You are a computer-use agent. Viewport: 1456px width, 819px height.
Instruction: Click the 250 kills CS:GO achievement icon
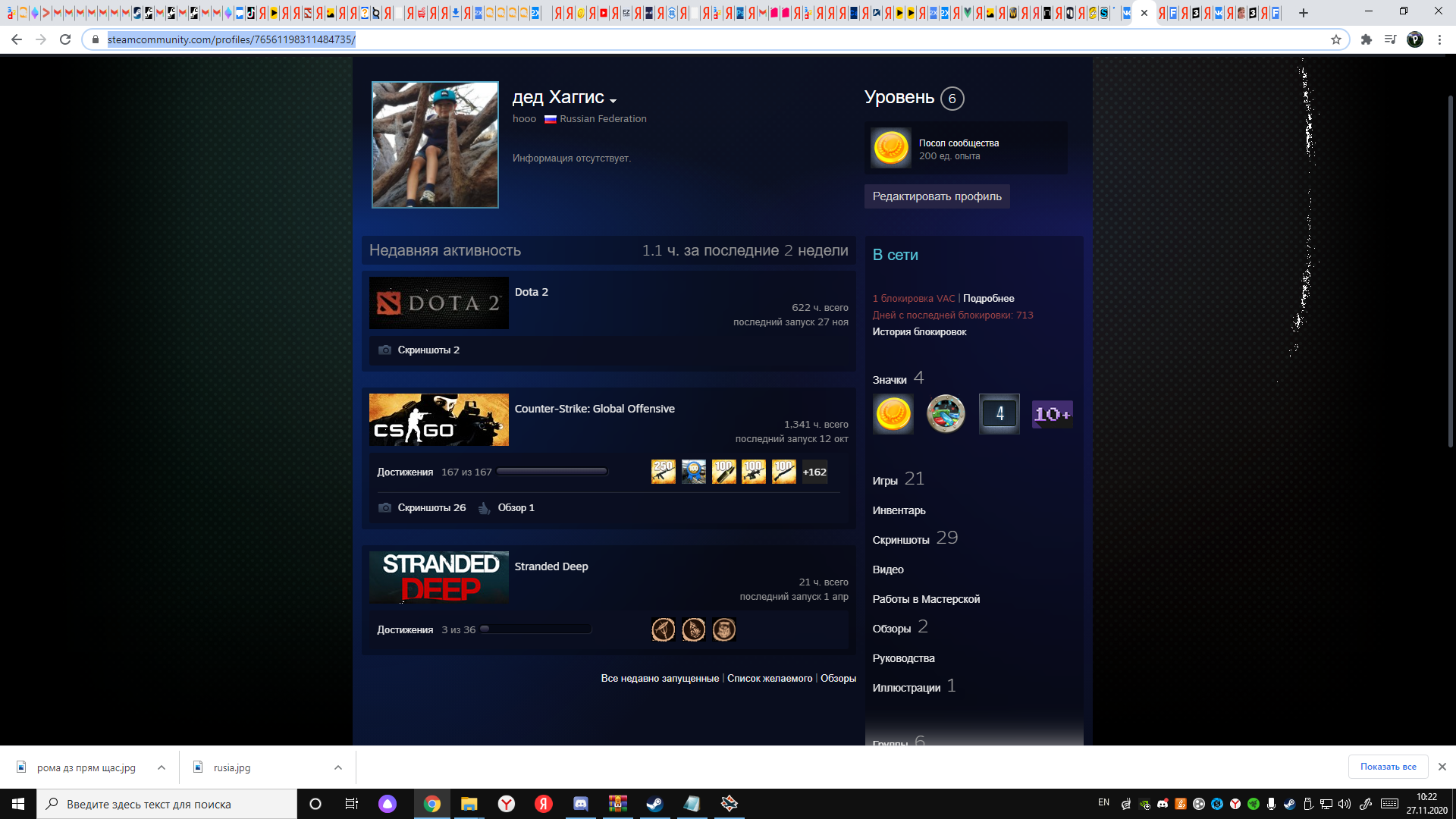tap(663, 472)
